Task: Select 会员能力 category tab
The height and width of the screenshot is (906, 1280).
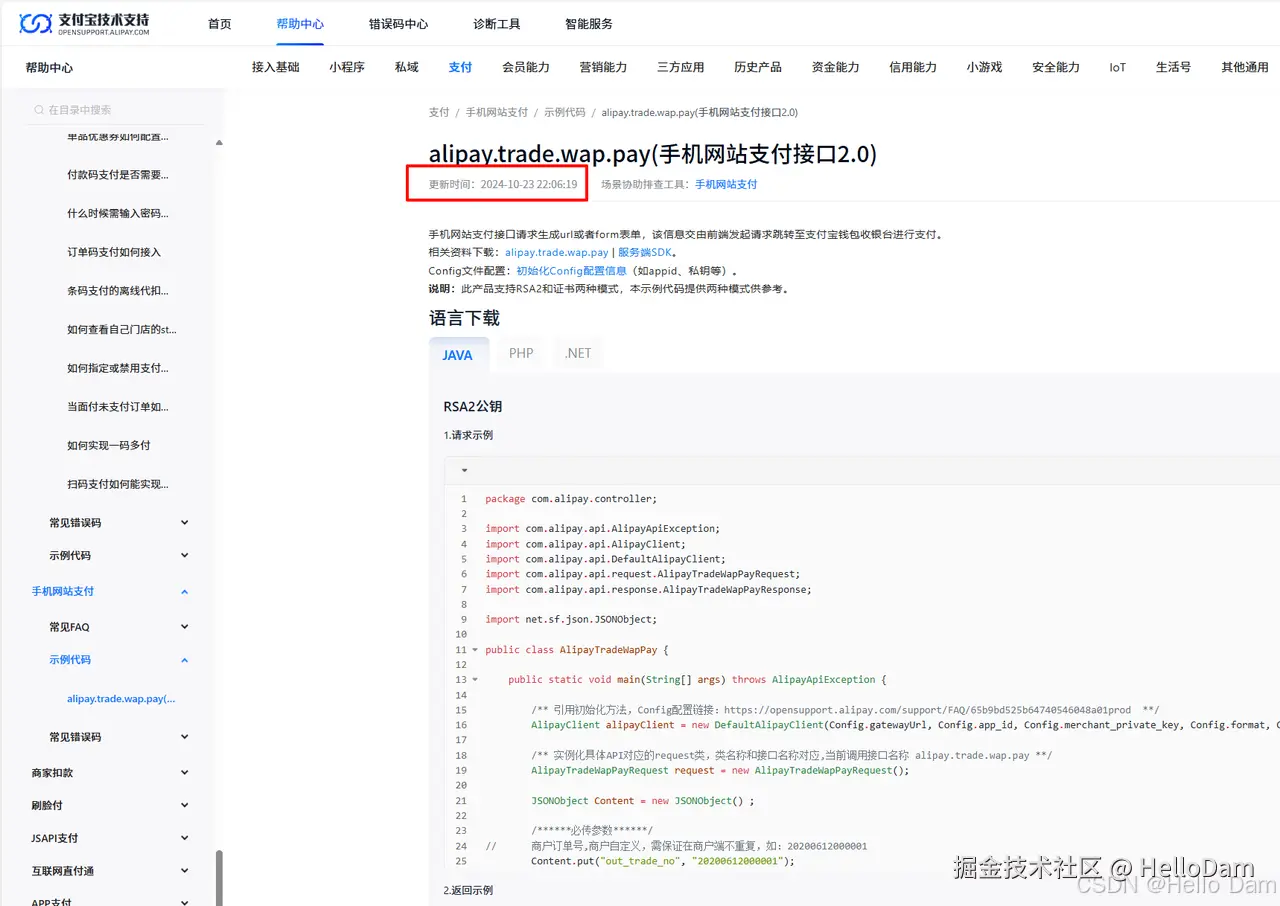Action: [526, 67]
